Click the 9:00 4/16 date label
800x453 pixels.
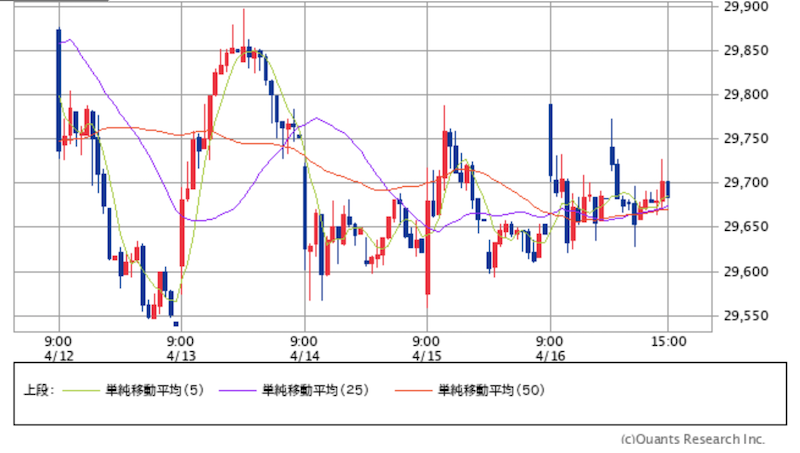(550, 348)
